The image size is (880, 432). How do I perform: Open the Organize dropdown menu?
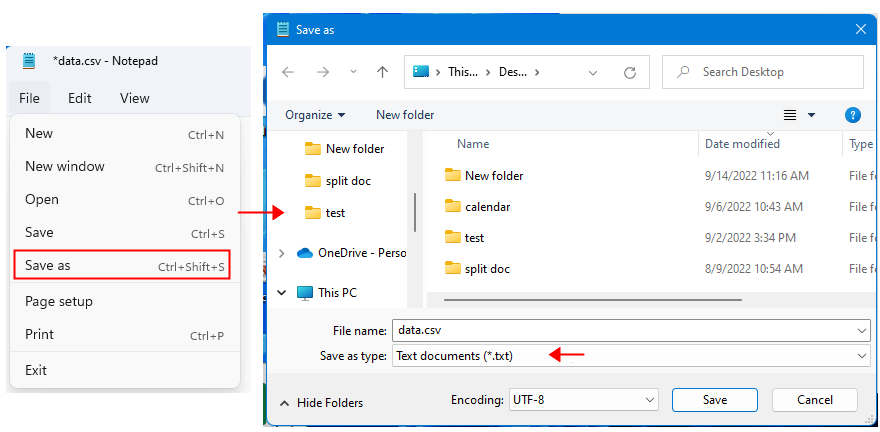click(x=315, y=115)
